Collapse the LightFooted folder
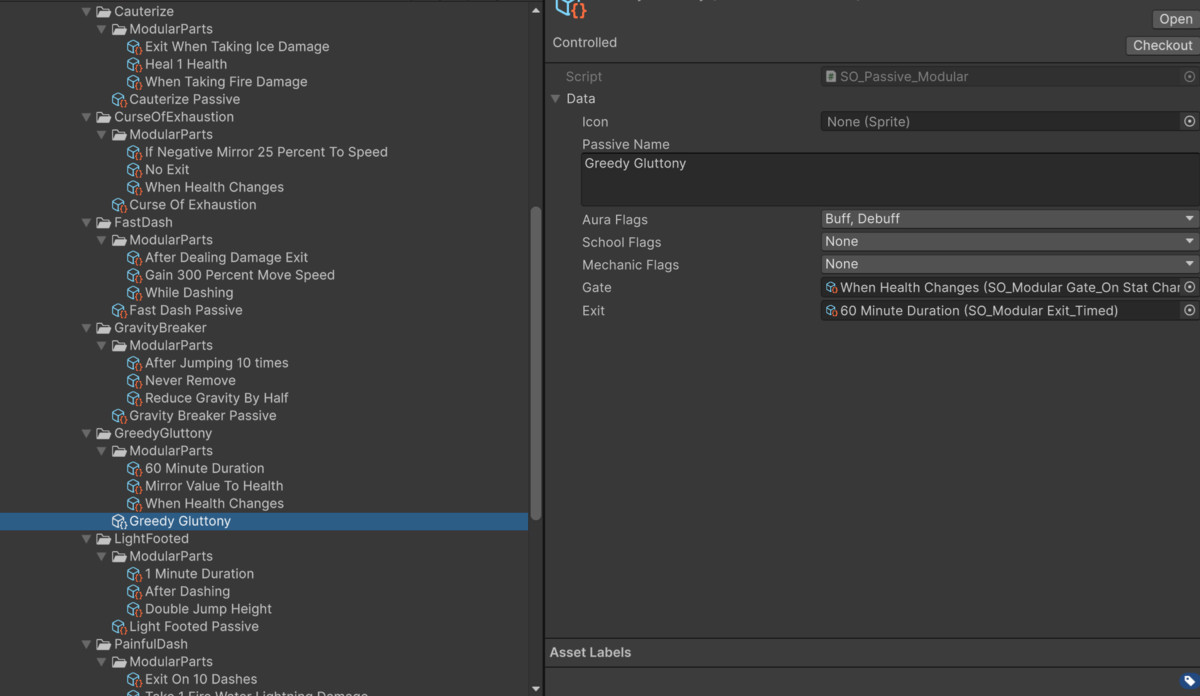Image resolution: width=1200 pixels, height=696 pixels. pyautogui.click(x=87, y=539)
